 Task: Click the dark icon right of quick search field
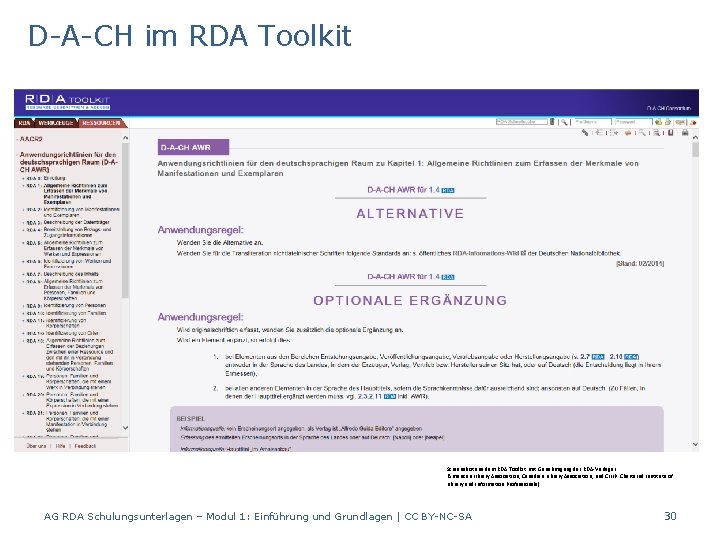coord(552,122)
